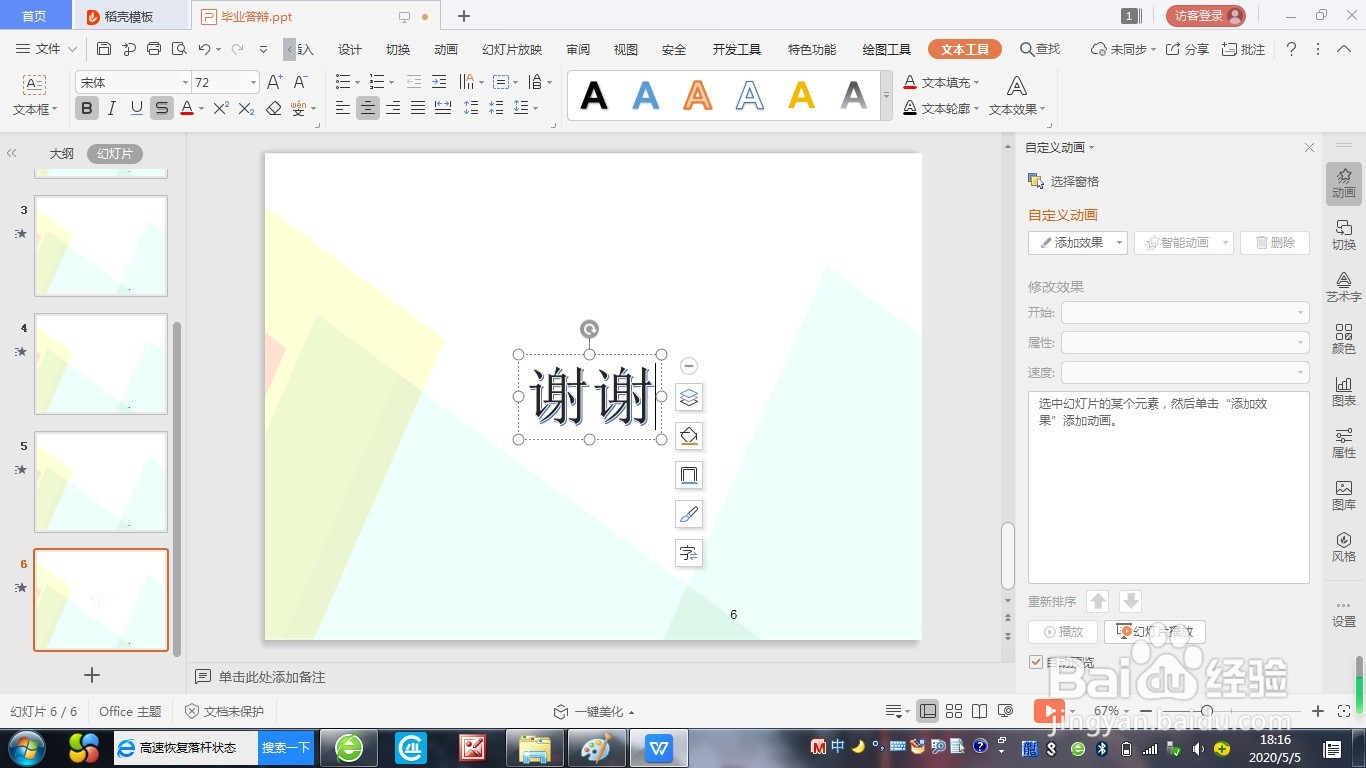Screen dimensions: 1366x768
Task: Open the Review tab
Action: 578,49
